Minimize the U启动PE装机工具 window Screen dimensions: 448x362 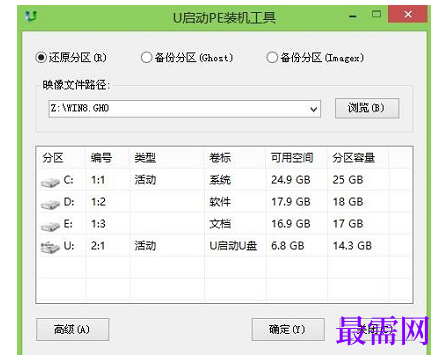353,16
